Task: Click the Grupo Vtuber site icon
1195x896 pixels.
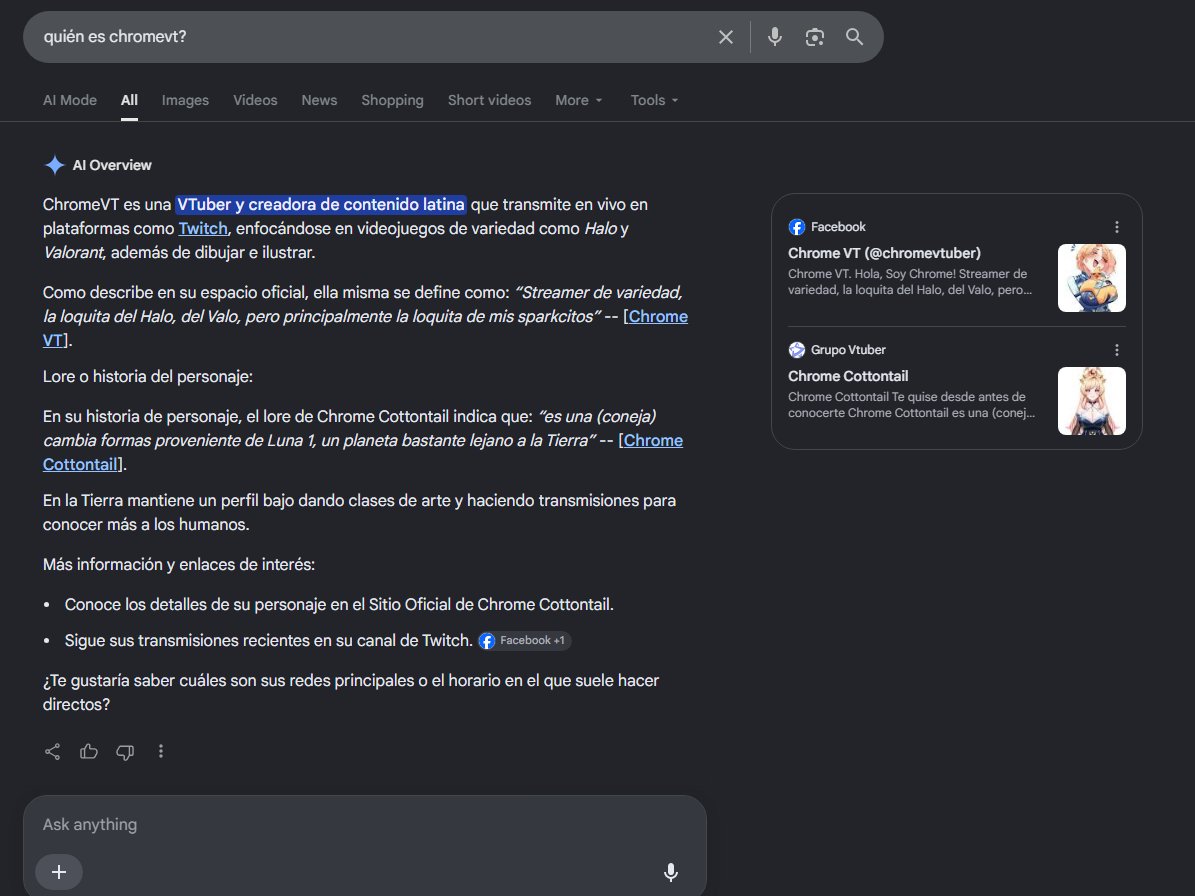Action: coord(796,350)
